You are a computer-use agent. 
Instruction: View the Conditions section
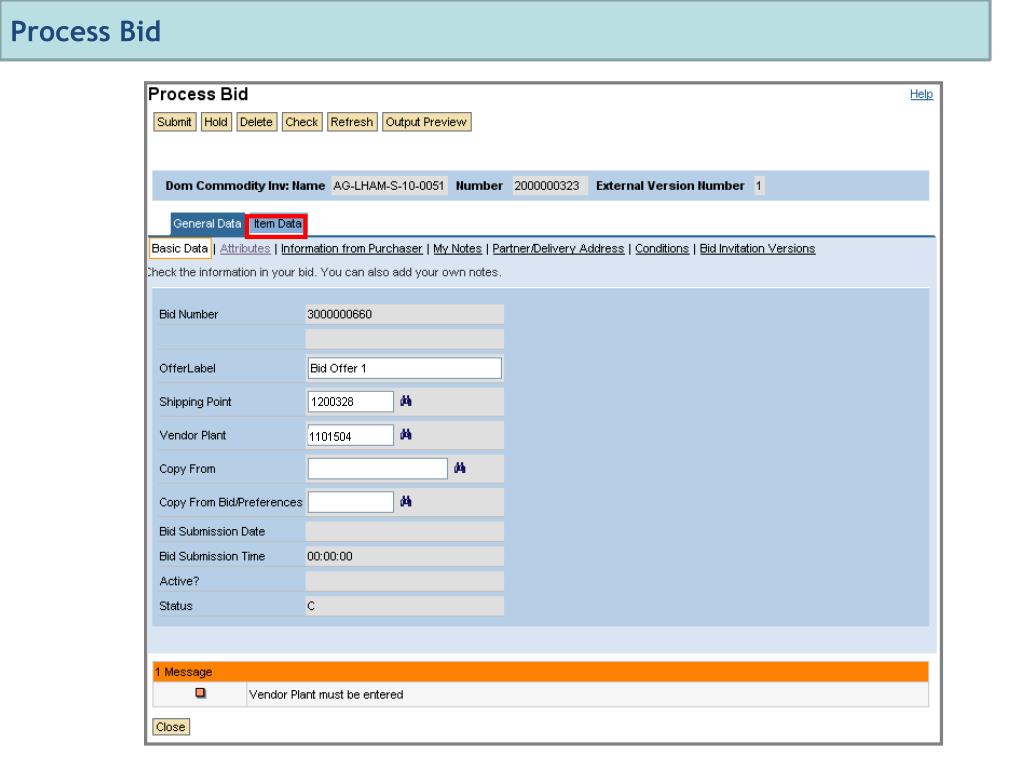(662, 249)
